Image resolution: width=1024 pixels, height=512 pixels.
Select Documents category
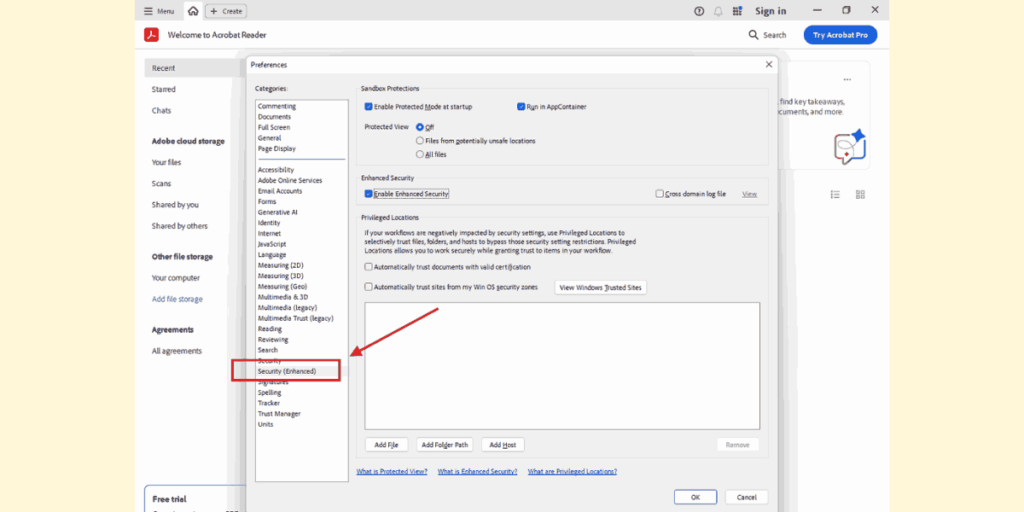point(274,117)
